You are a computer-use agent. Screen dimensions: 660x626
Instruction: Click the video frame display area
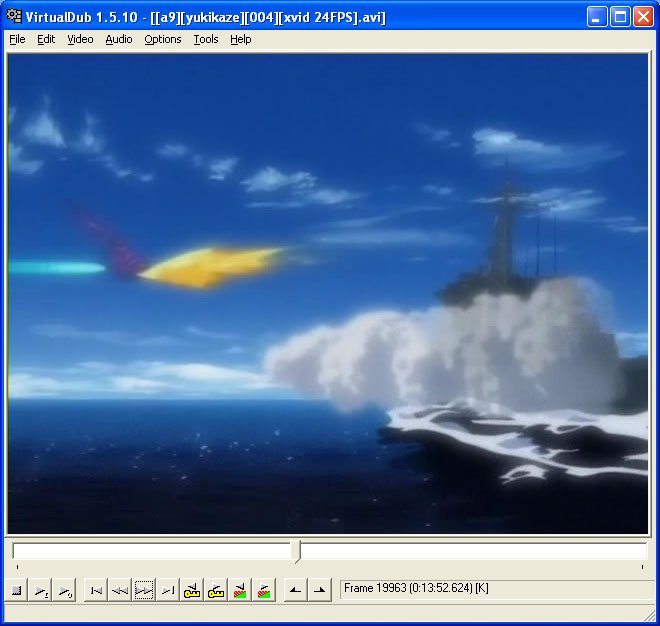click(328, 294)
